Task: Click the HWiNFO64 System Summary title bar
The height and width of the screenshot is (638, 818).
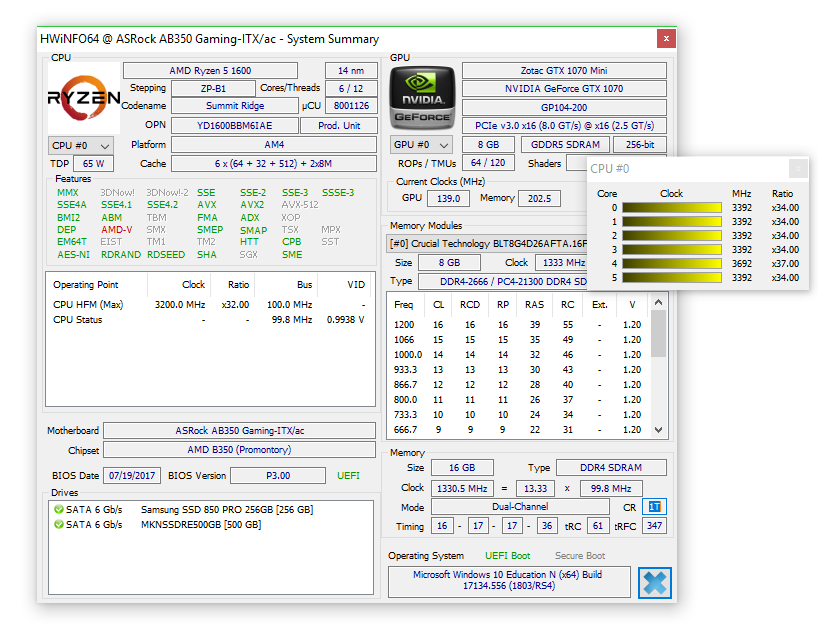Action: (x=300, y=39)
